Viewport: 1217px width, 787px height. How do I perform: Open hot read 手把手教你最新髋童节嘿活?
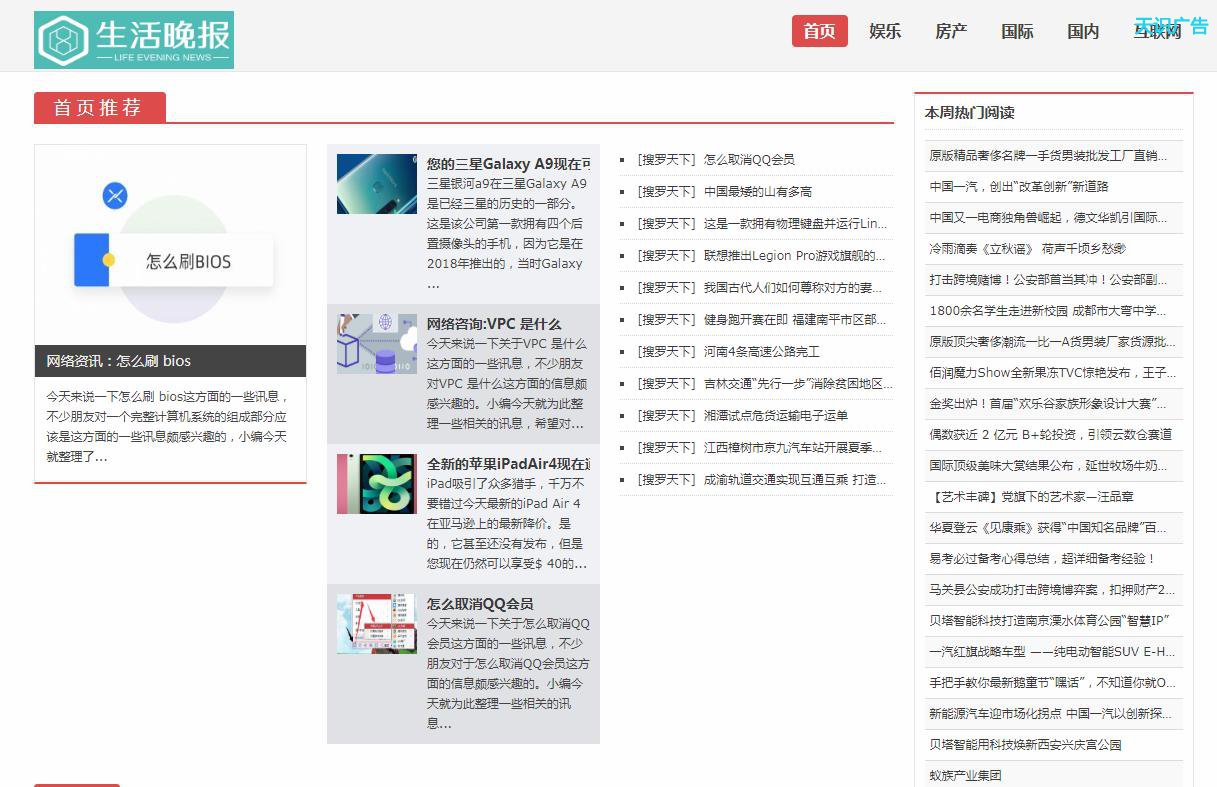(x=1052, y=682)
